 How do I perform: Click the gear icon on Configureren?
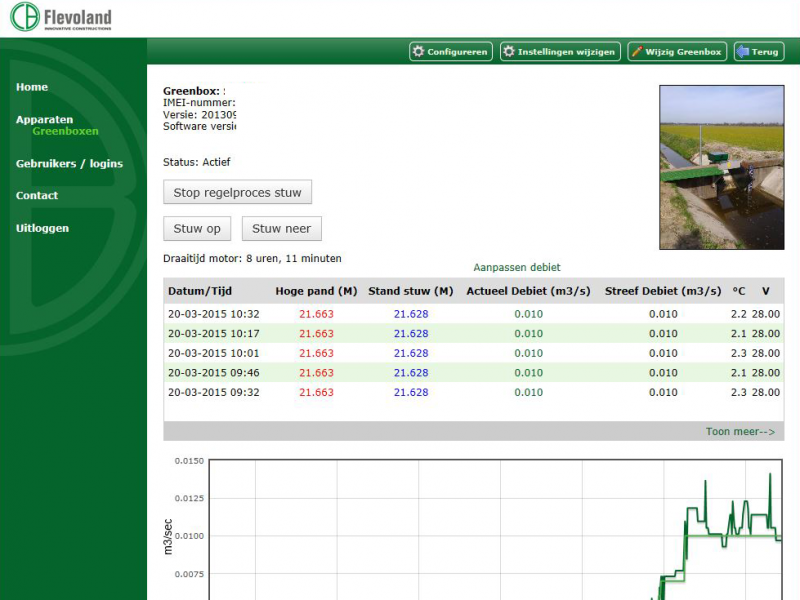pos(418,52)
